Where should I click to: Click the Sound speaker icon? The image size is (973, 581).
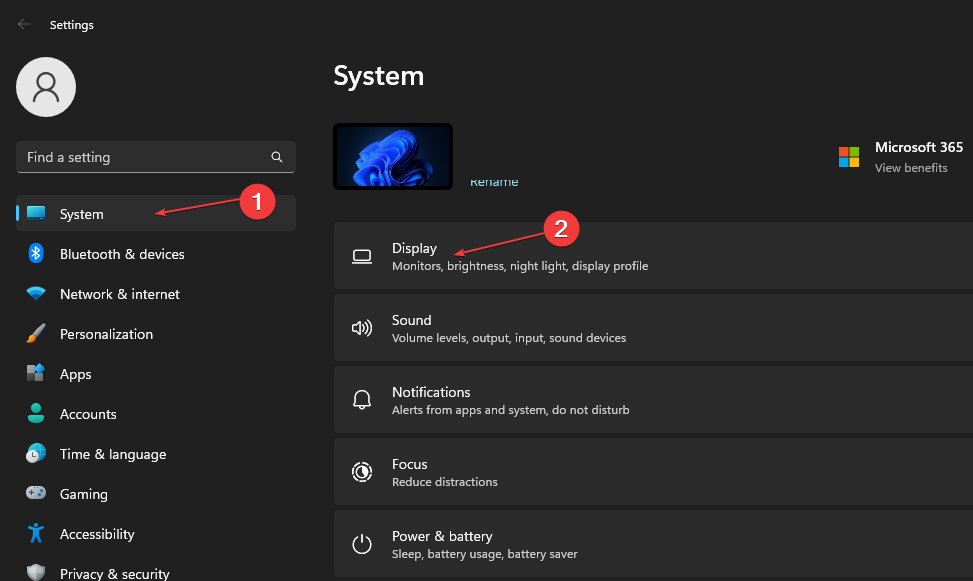362,327
